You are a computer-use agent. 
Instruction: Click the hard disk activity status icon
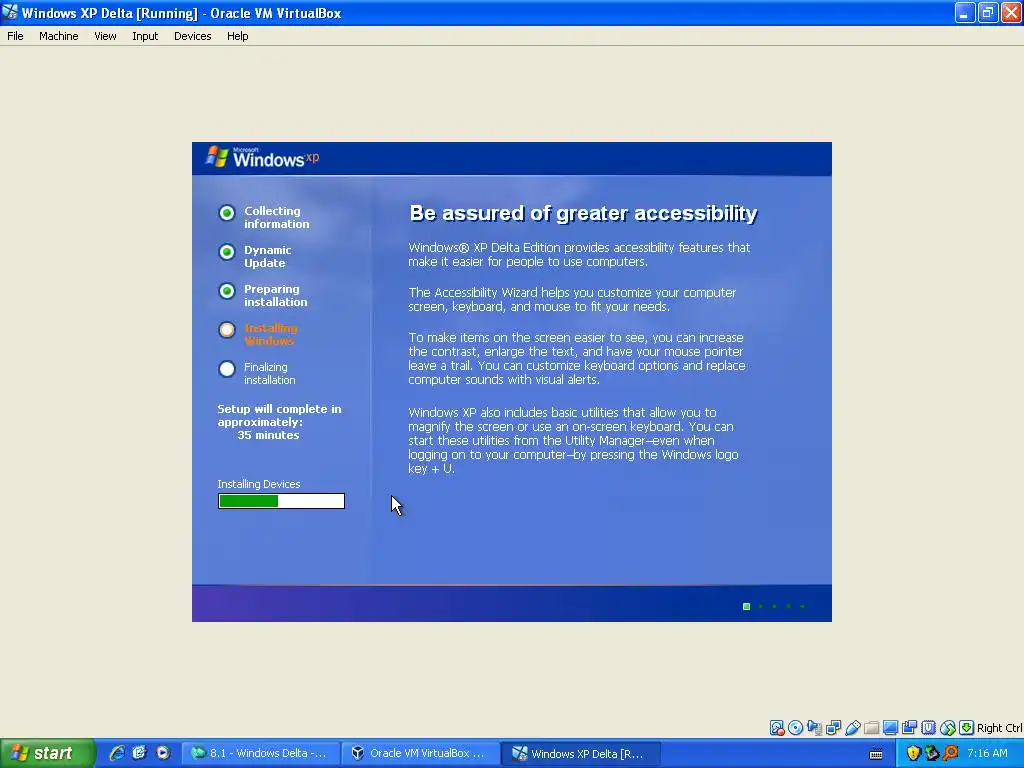[776, 728]
